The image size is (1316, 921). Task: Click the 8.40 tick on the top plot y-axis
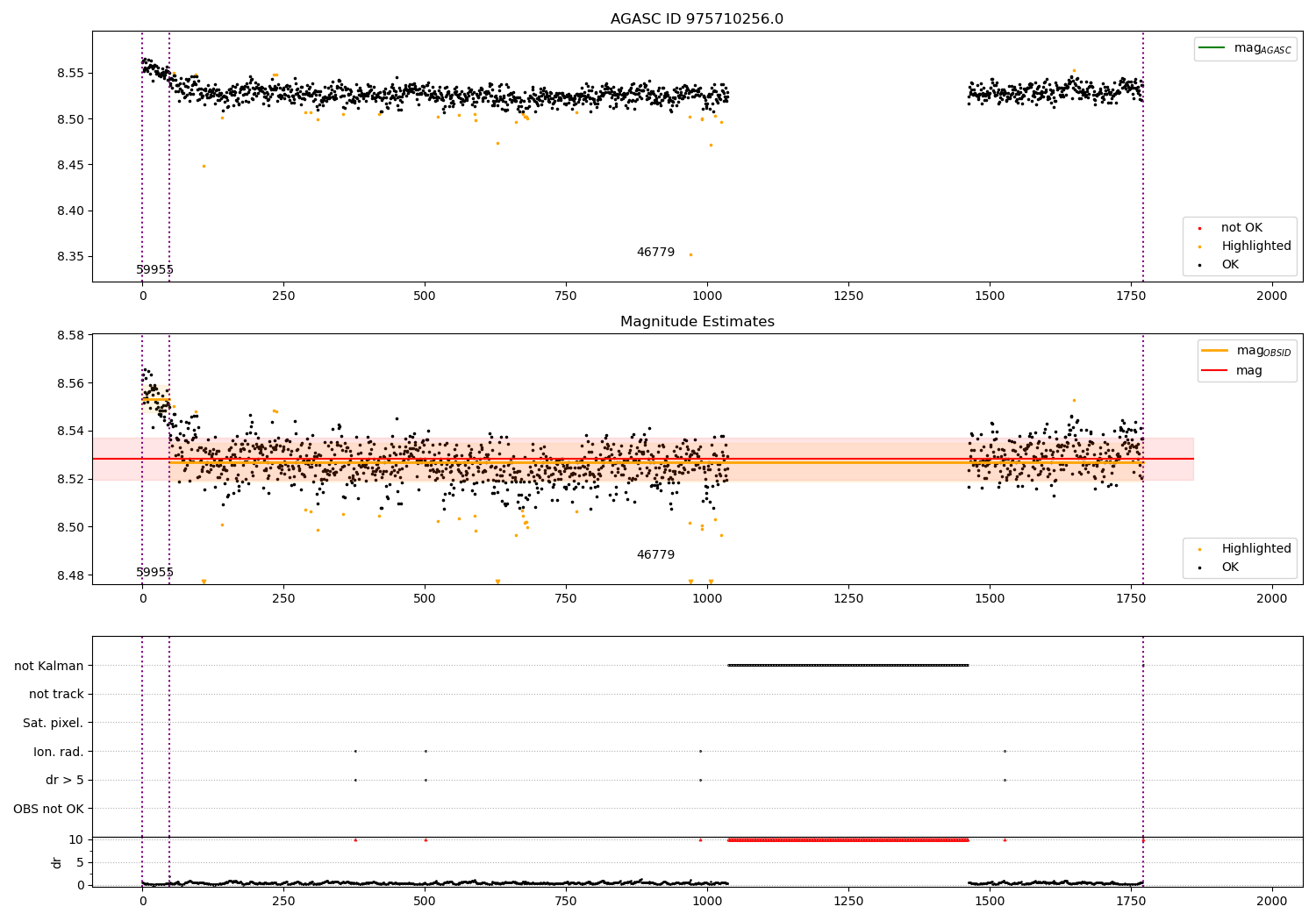(x=70, y=211)
